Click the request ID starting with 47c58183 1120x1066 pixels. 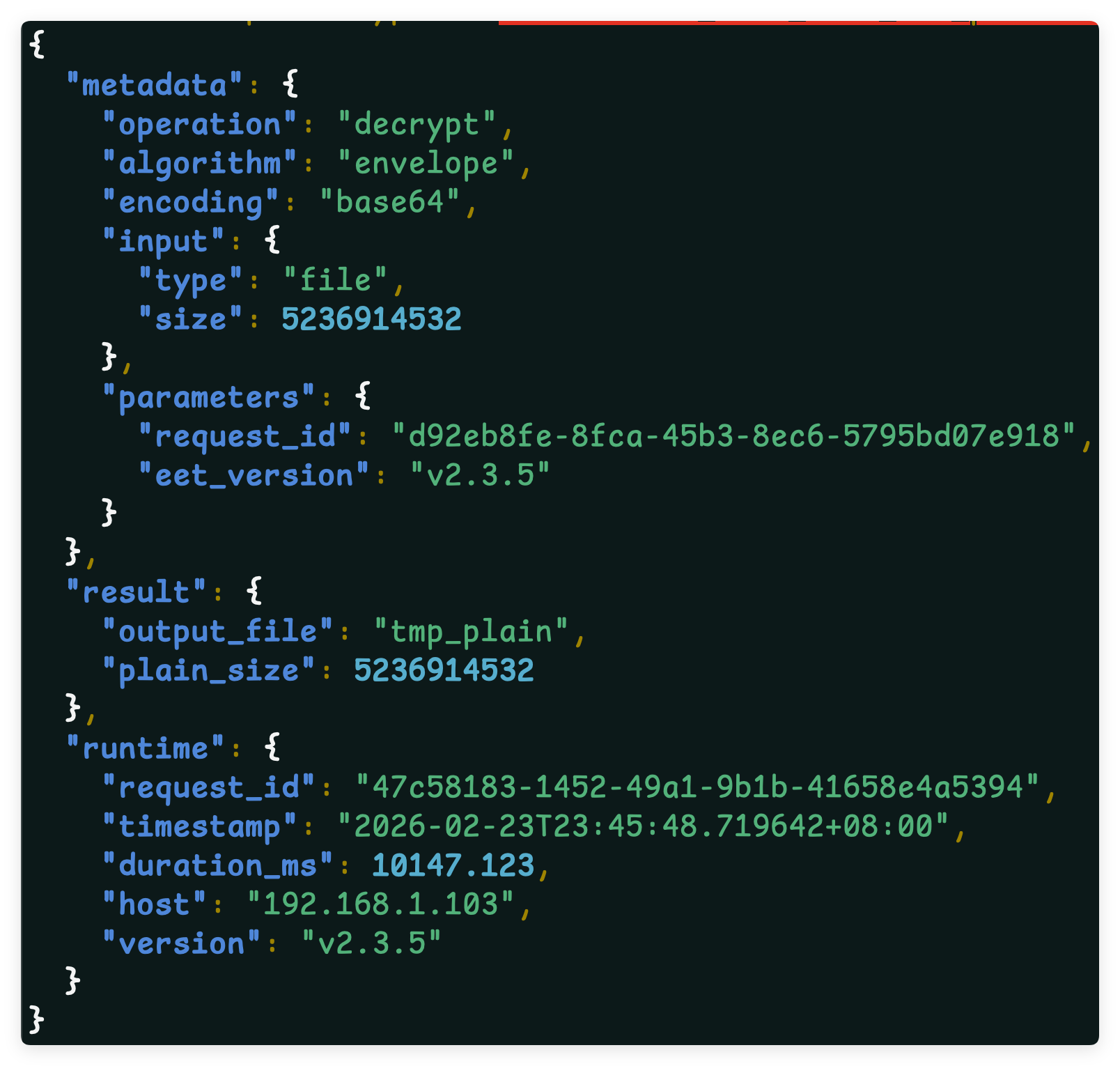[697, 788]
